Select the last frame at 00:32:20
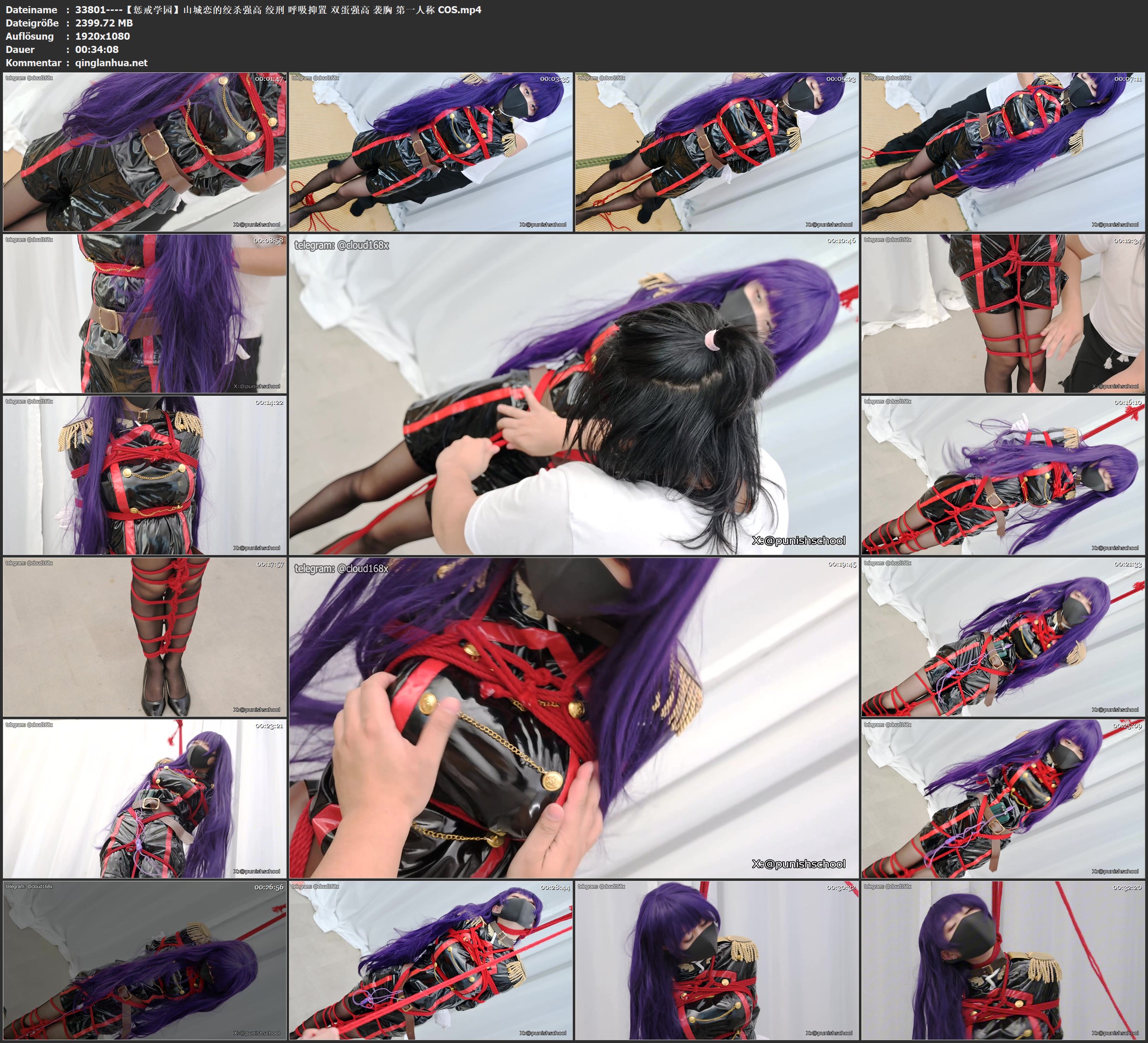 click(x=1003, y=960)
